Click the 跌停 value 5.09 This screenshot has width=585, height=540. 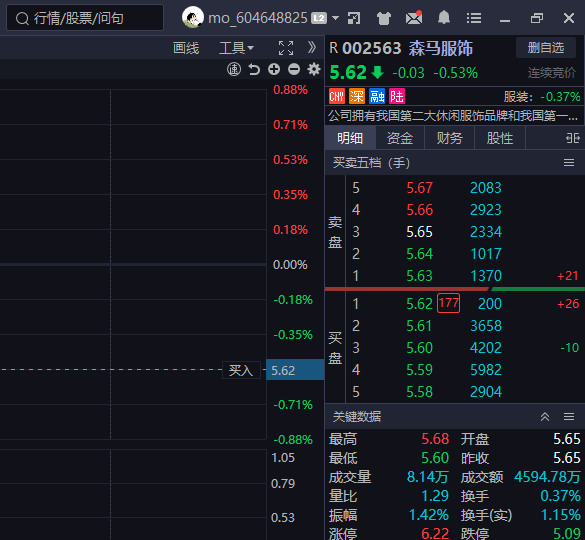567,534
